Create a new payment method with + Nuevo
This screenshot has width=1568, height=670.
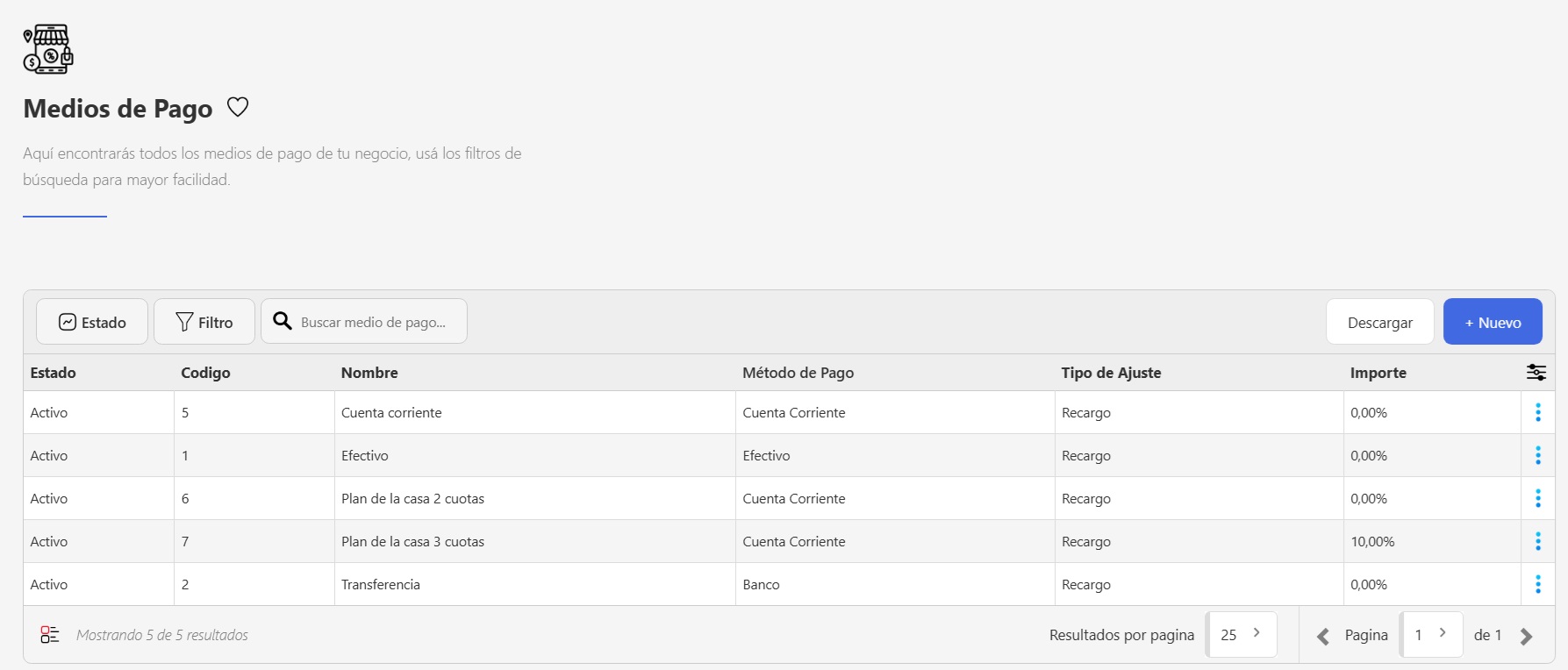point(1492,322)
